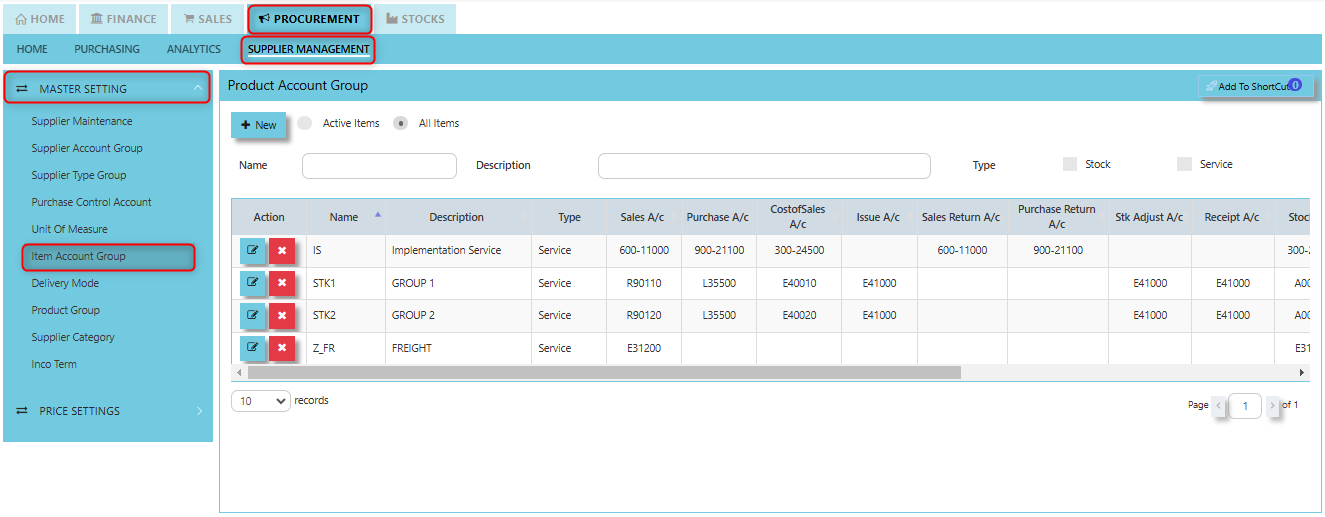Open Delivery Mode in the sidebar
This screenshot has width=1325, height=517.
[x=65, y=283]
